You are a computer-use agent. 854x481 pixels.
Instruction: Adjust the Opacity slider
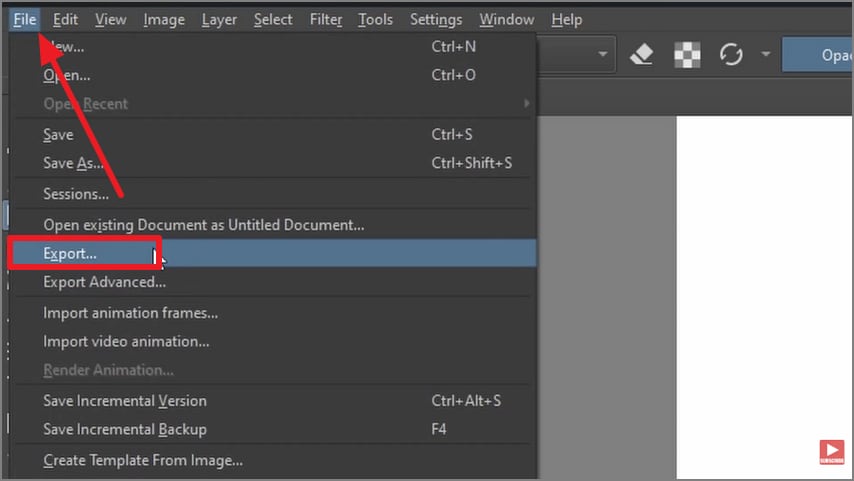818,54
